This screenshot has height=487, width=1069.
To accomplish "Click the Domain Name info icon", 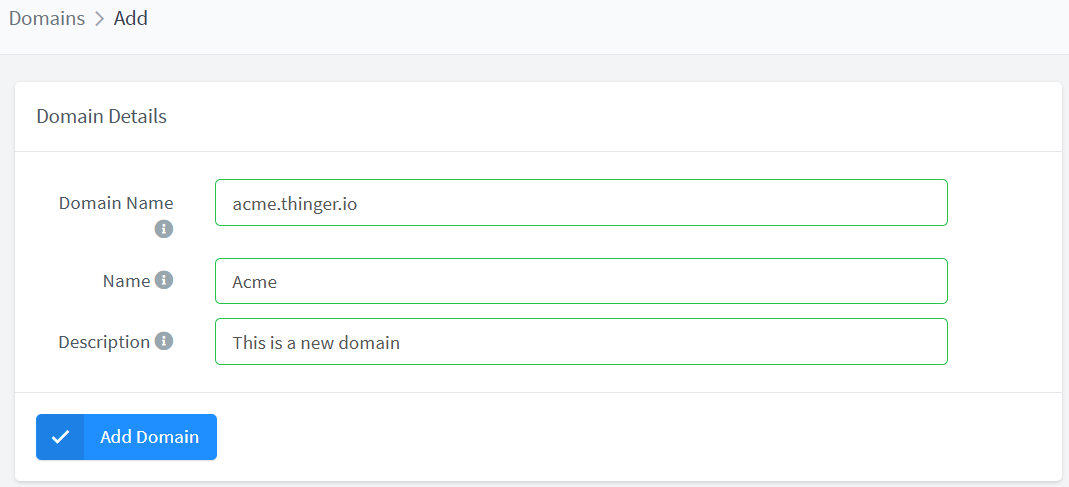I will [164, 229].
